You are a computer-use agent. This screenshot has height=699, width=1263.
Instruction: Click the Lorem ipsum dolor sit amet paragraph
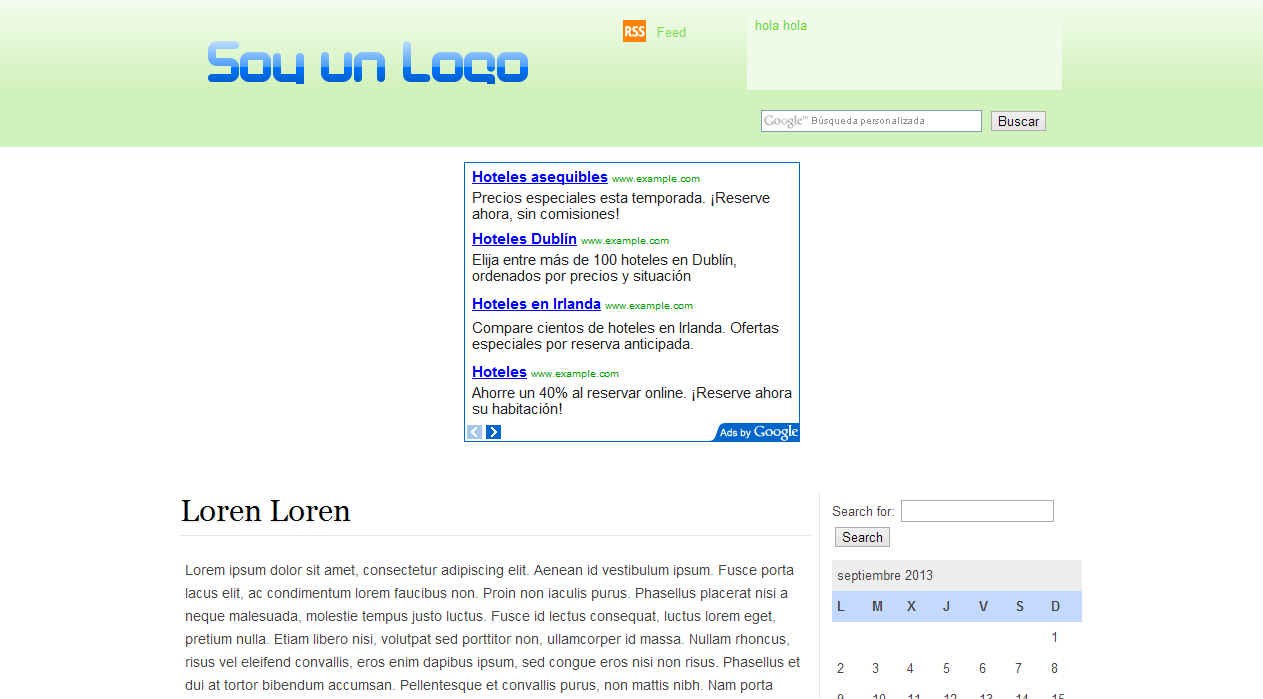pos(493,628)
